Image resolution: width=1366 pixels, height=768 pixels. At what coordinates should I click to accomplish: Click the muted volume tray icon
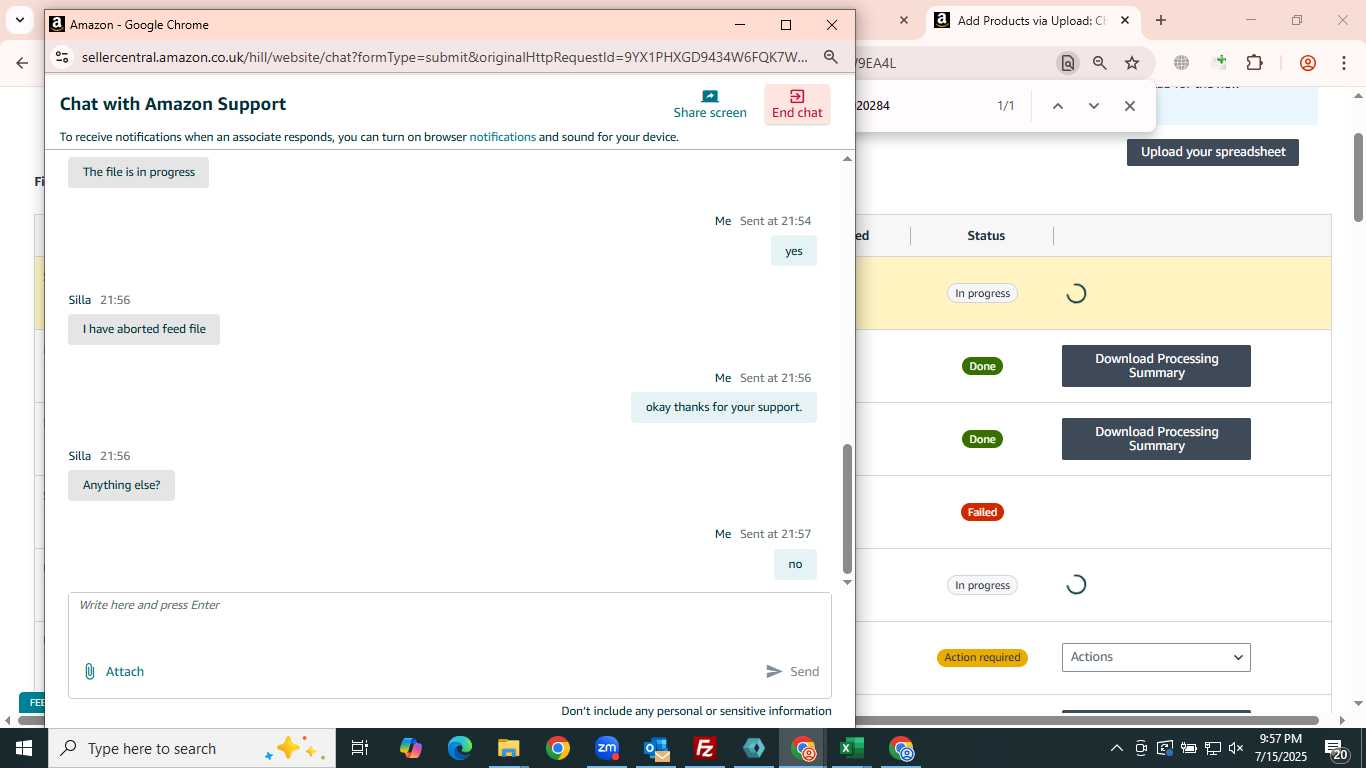point(1236,748)
